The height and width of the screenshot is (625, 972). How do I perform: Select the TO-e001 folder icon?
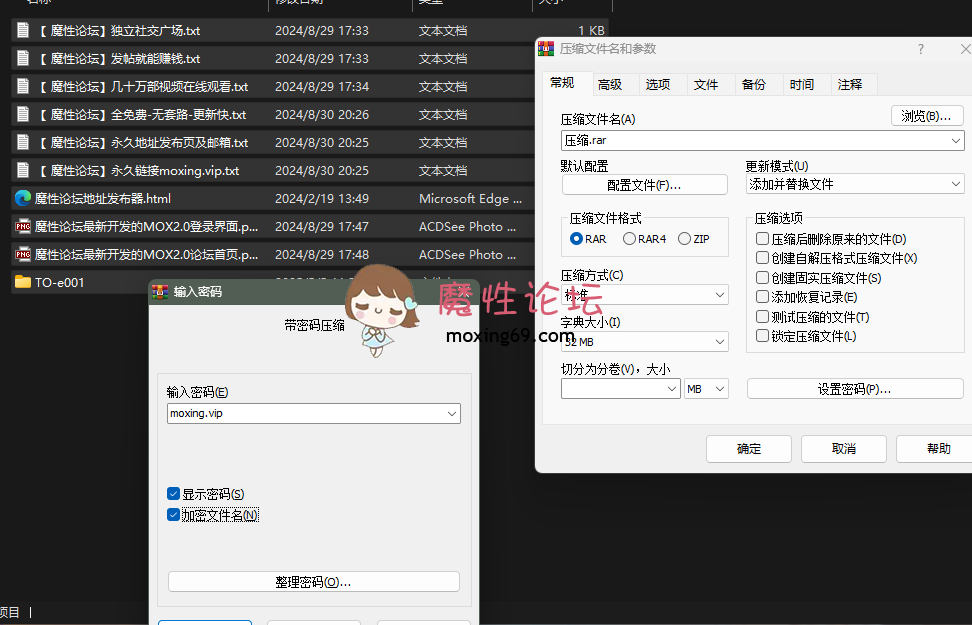[23, 282]
